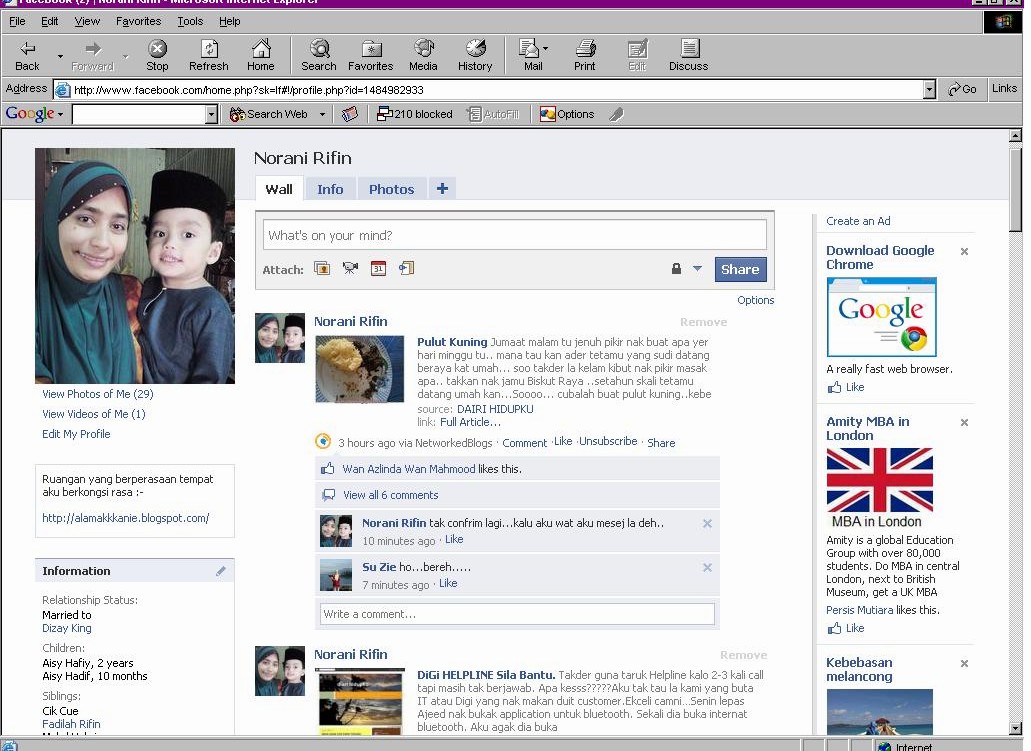The height and width of the screenshot is (751, 1031).
Task: Click the Share button
Action: click(740, 269)
